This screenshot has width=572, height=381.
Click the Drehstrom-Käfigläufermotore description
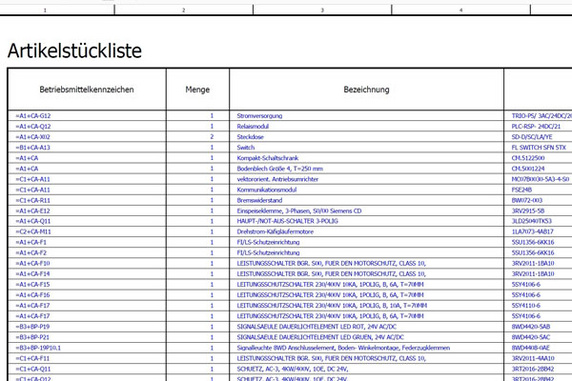coord(275,232)
